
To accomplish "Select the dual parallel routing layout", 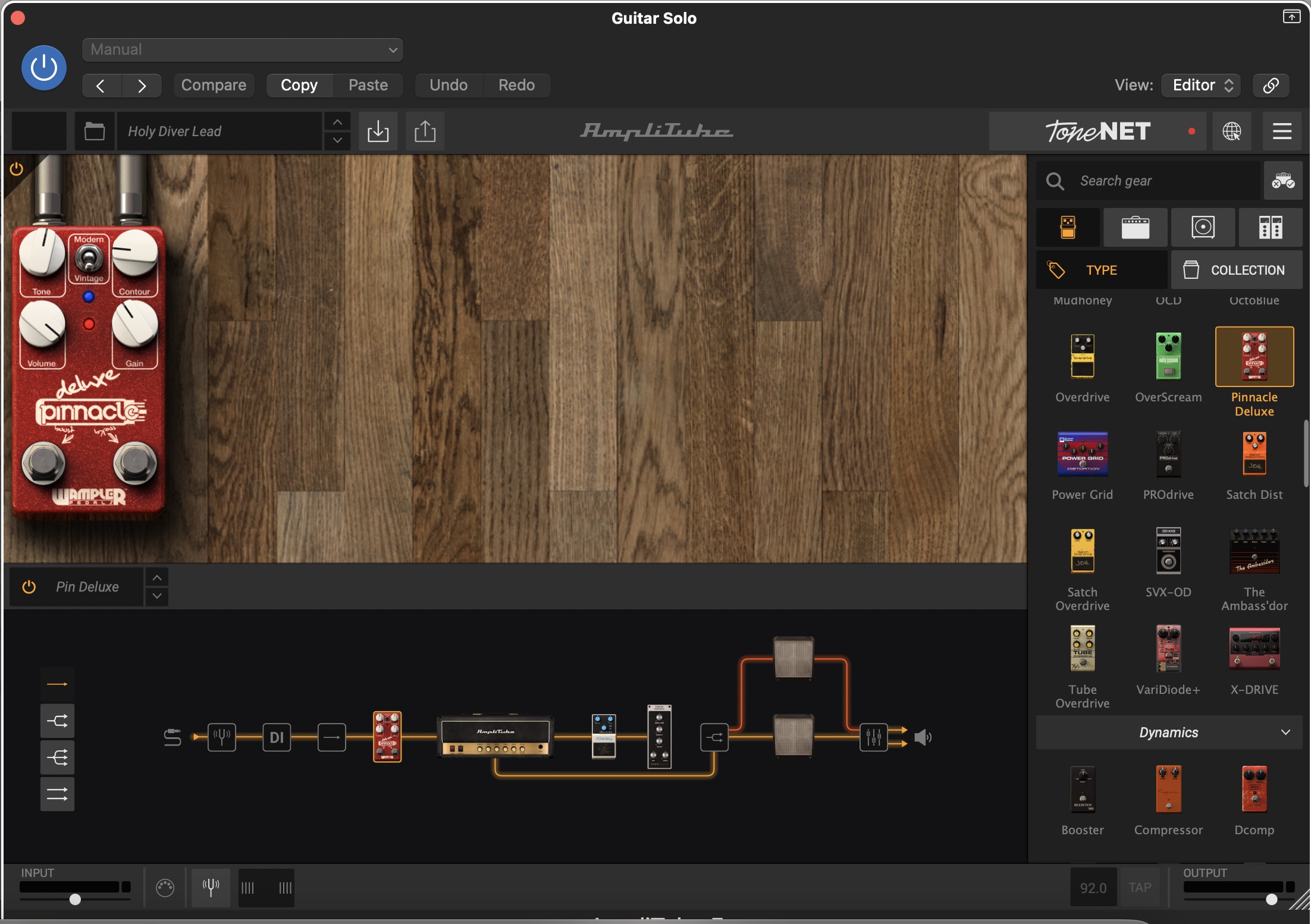I will [x=57, y=794].
